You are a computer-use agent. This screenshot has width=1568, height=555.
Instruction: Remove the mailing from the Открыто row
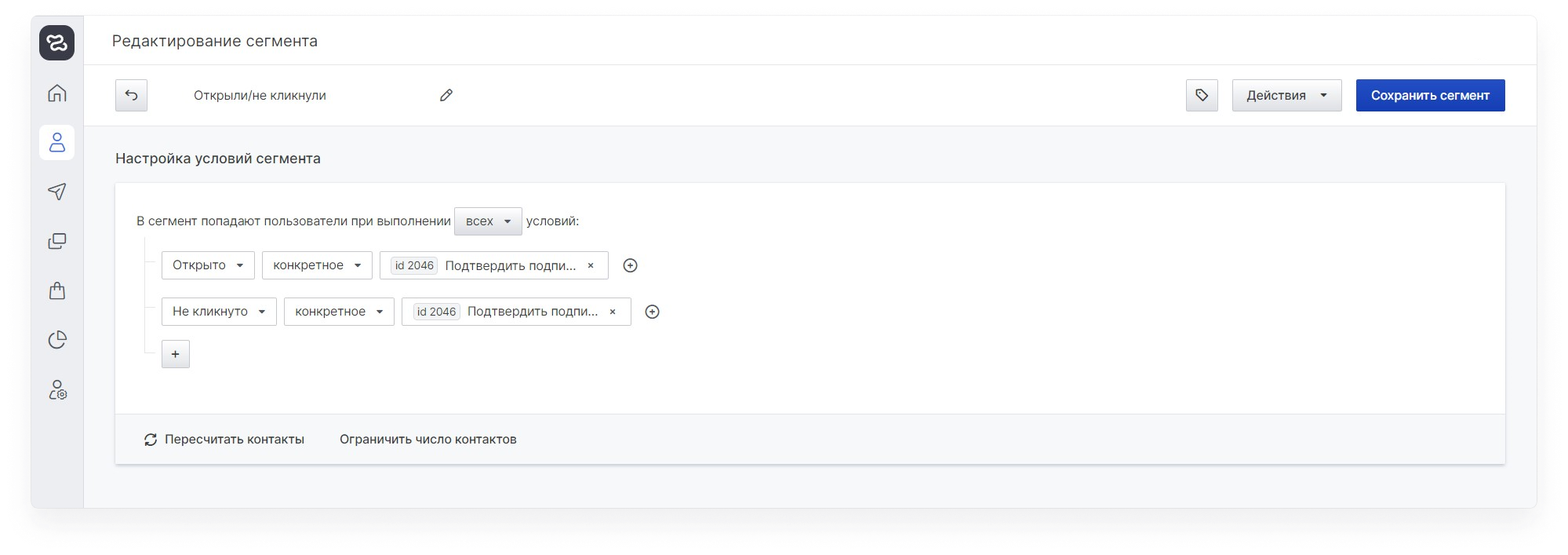(591, 265)
